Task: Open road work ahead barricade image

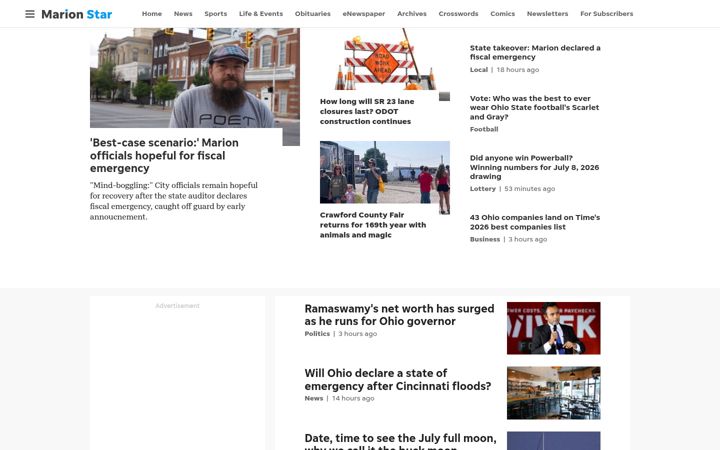Action: tap(385, 59)
